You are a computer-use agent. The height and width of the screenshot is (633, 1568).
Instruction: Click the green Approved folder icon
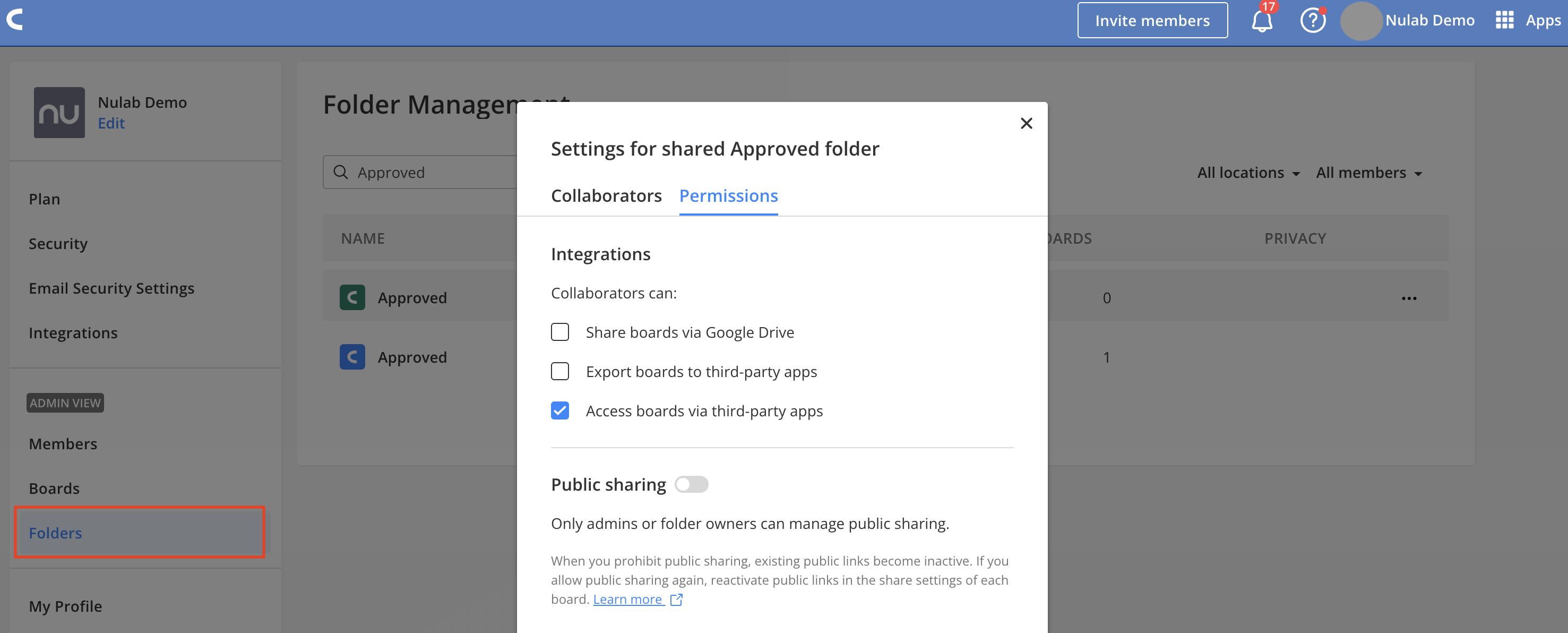pyautogui.click(x=352, y=297)
